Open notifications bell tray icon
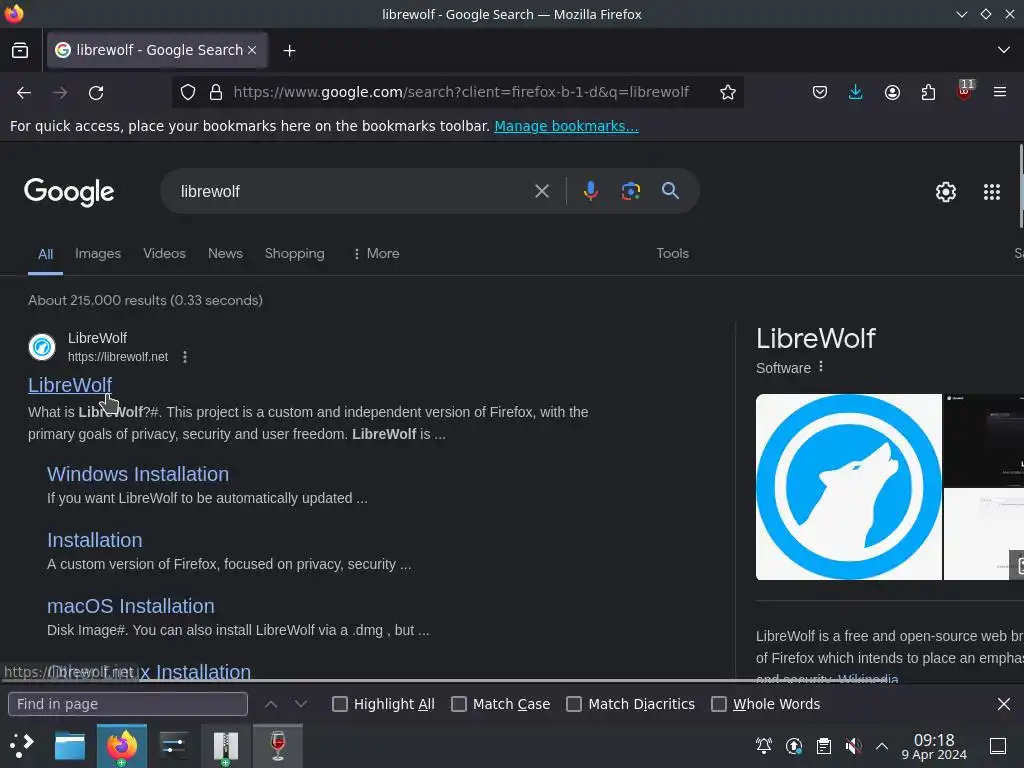This screenshot has width=1024, height=768. 763,746
